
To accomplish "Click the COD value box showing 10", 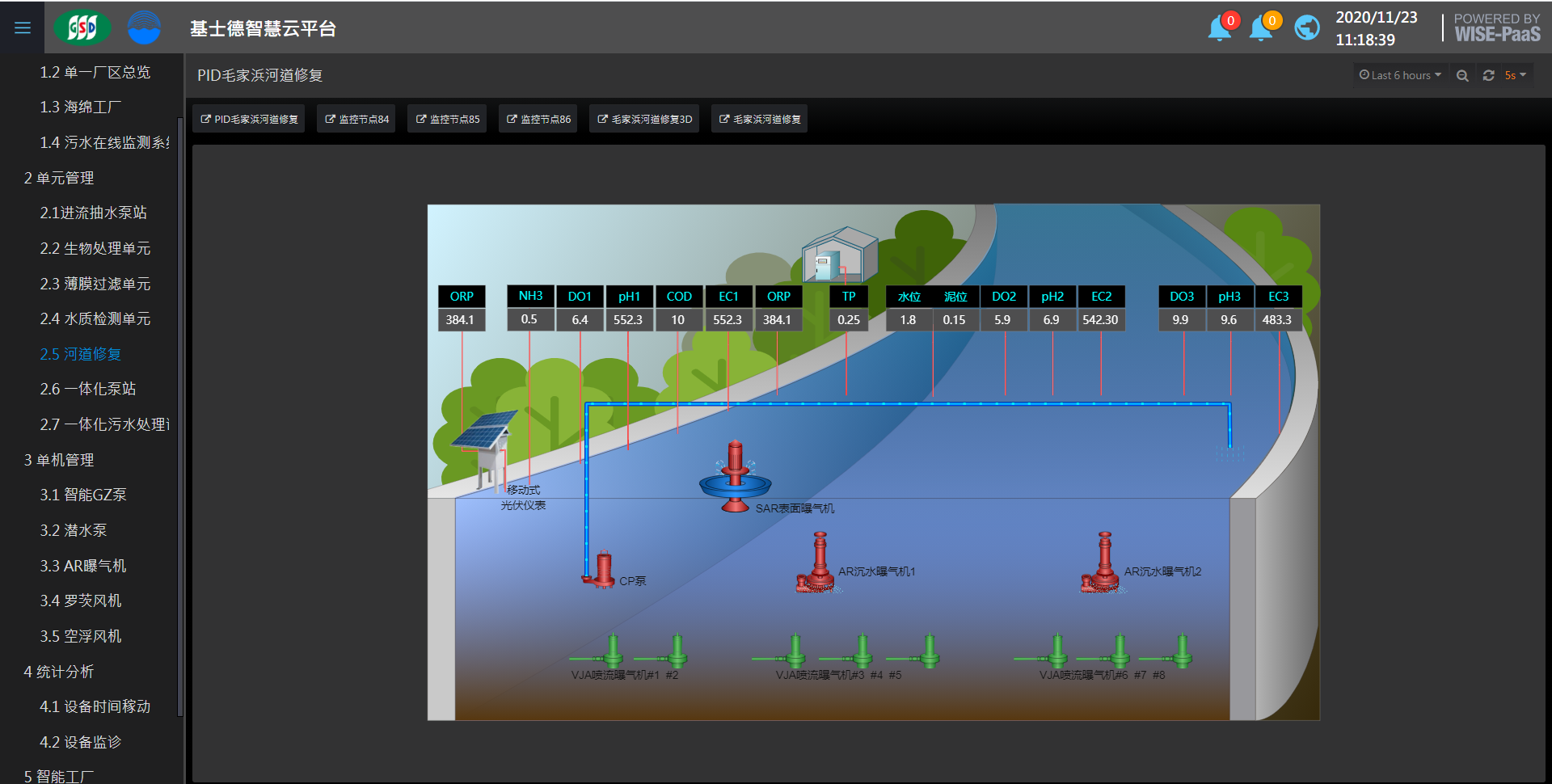I will coord(678,320).
